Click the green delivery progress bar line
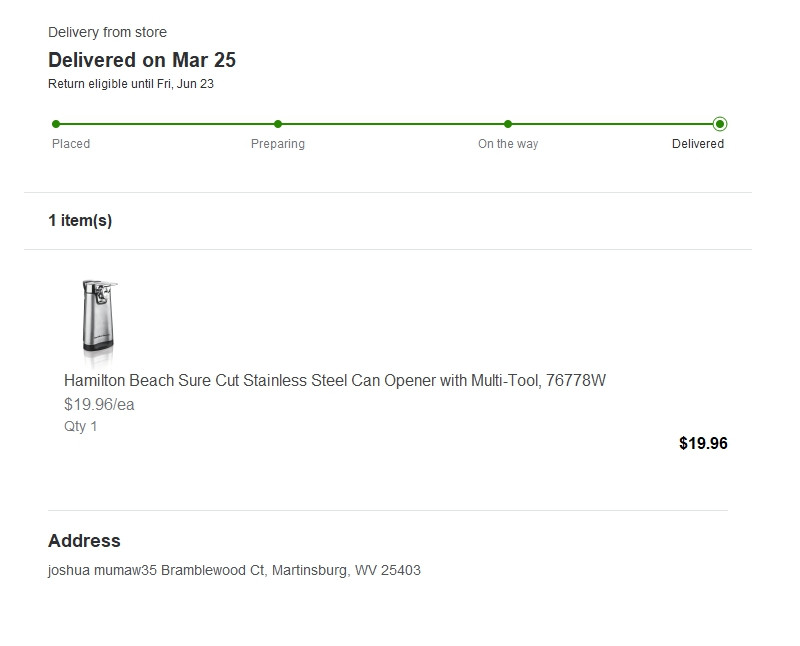 (x=390, y=124)
